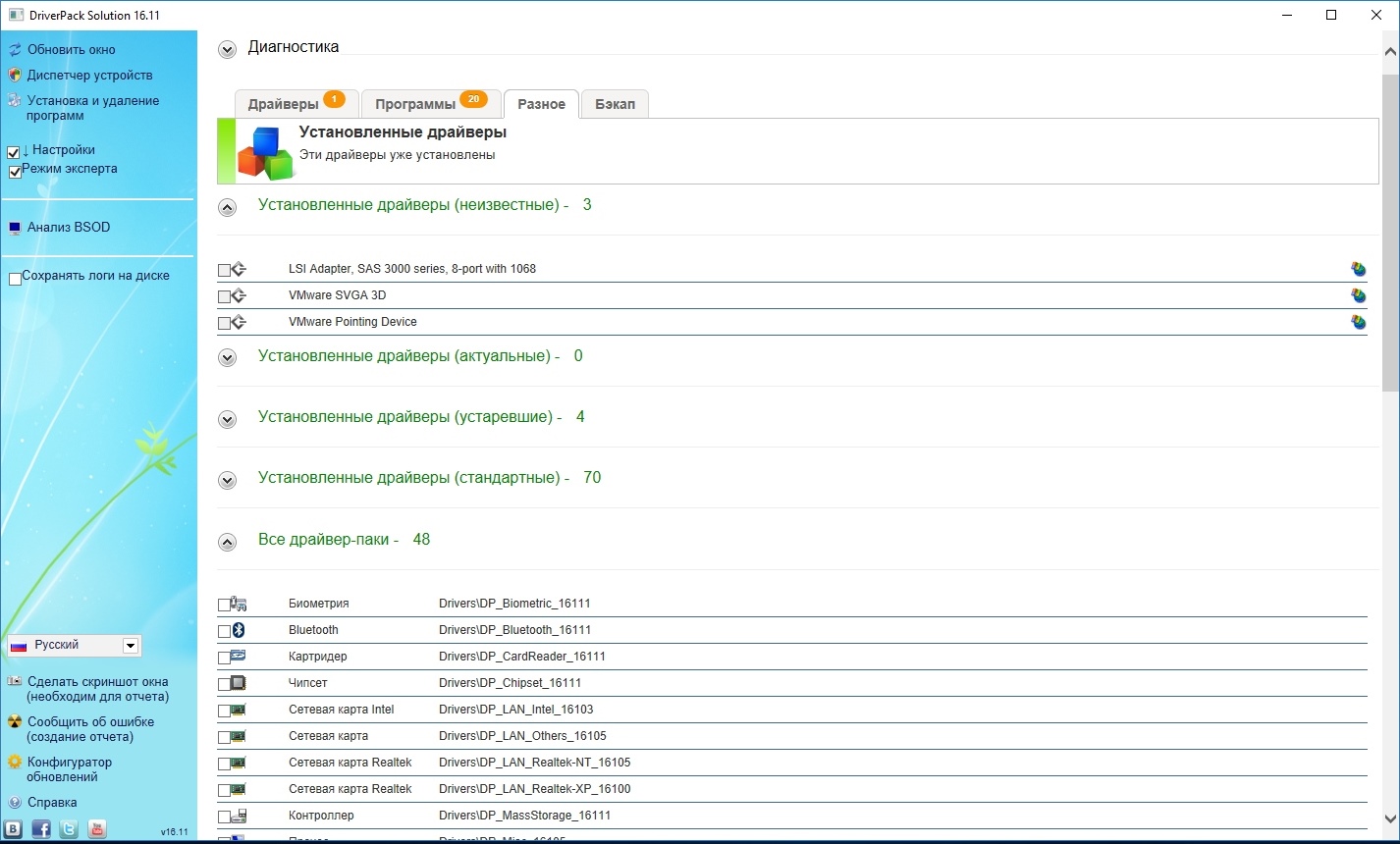Check the Сетевая карта Intel checkbox
Screen dimensions: 1400x844
tap(224, 711)
